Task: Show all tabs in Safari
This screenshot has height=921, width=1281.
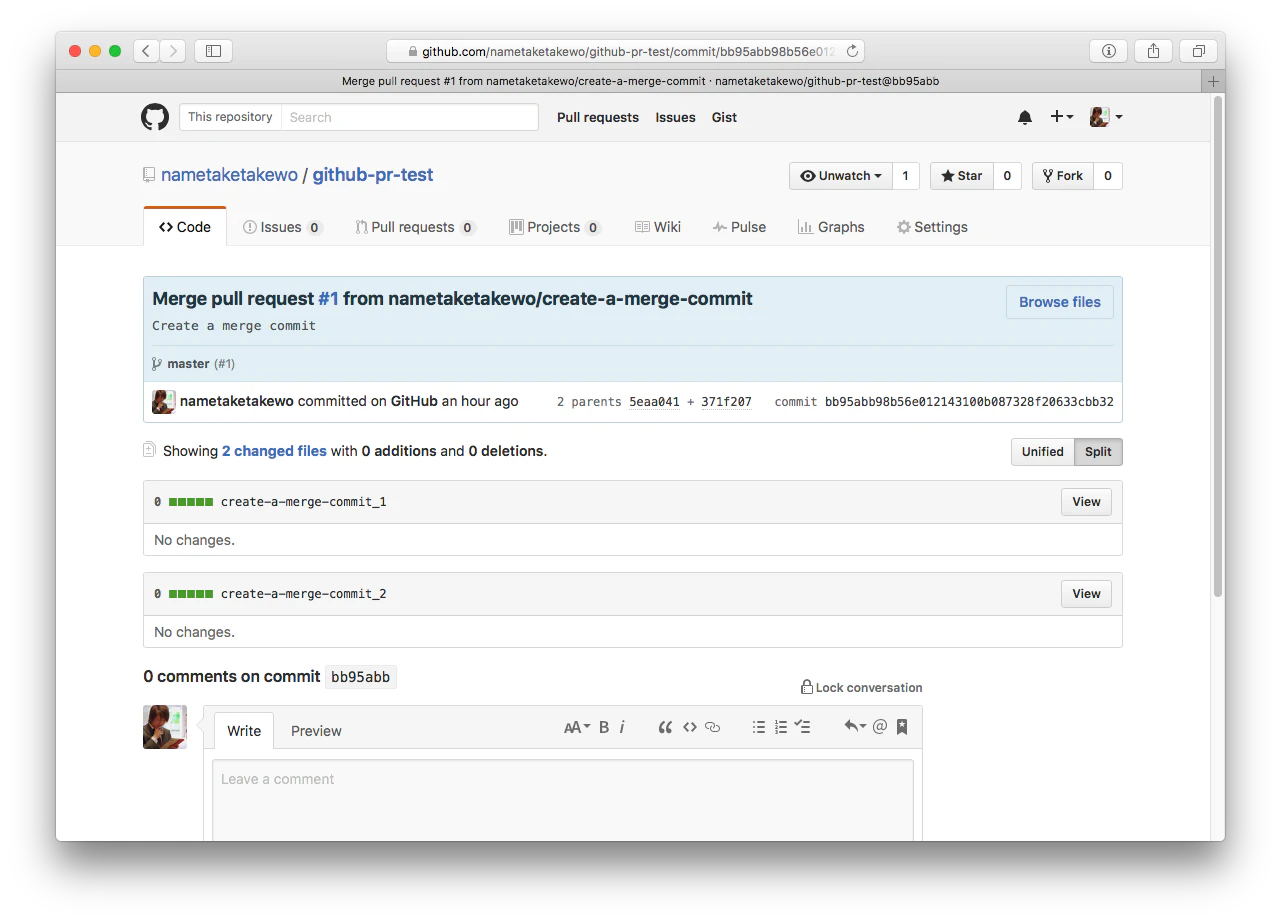Action: pyautogui.click(x=1198, y=51)
